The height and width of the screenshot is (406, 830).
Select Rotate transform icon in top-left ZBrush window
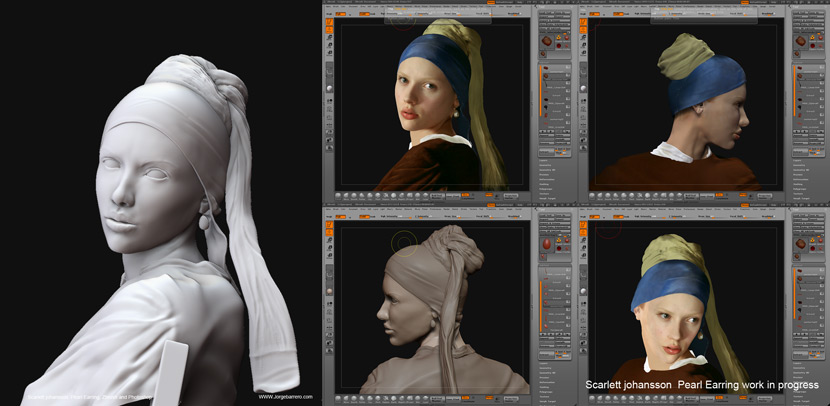click(329, 52)
